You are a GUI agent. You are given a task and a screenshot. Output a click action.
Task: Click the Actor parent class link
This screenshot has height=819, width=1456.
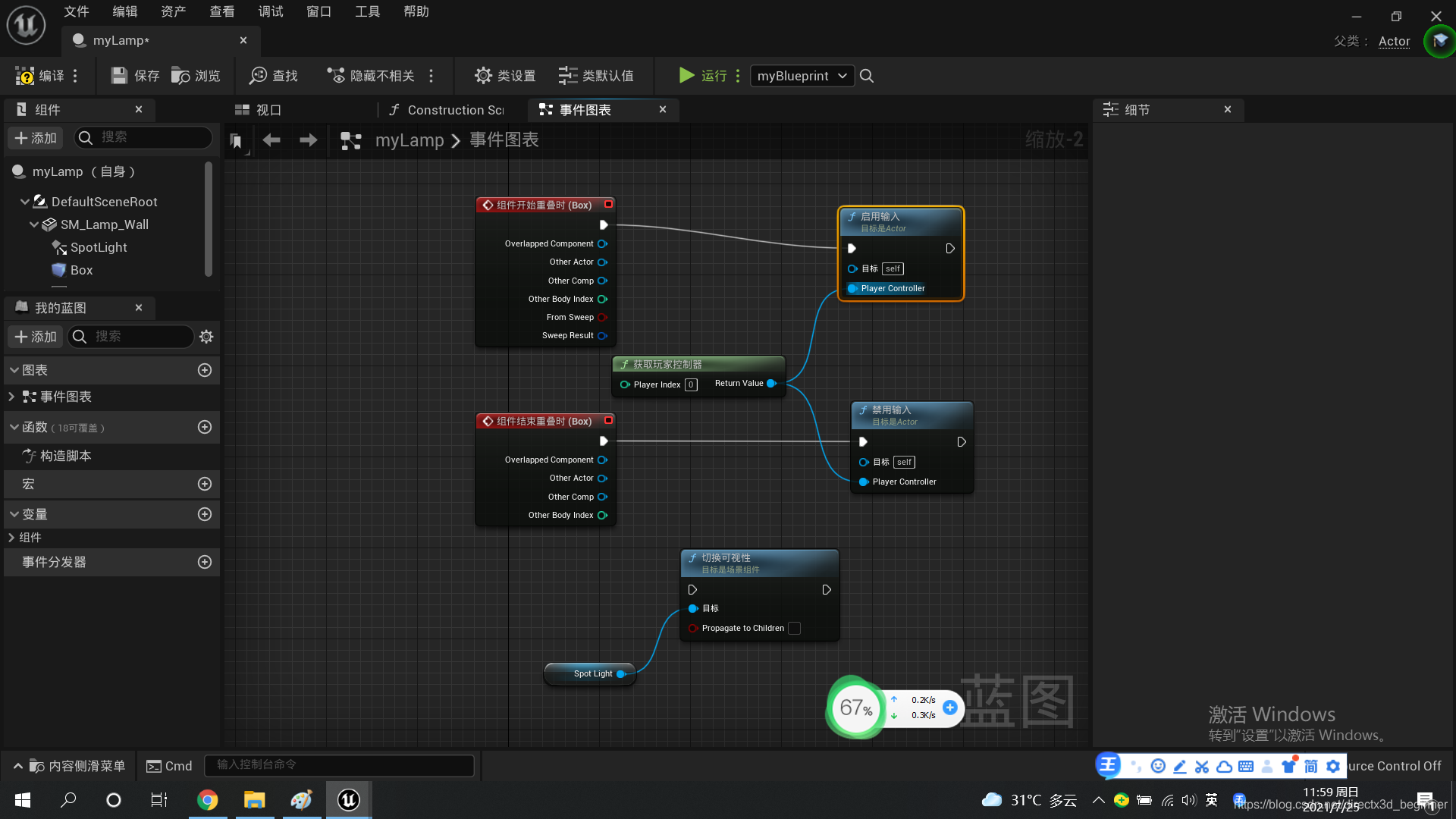pos(1394,42)
